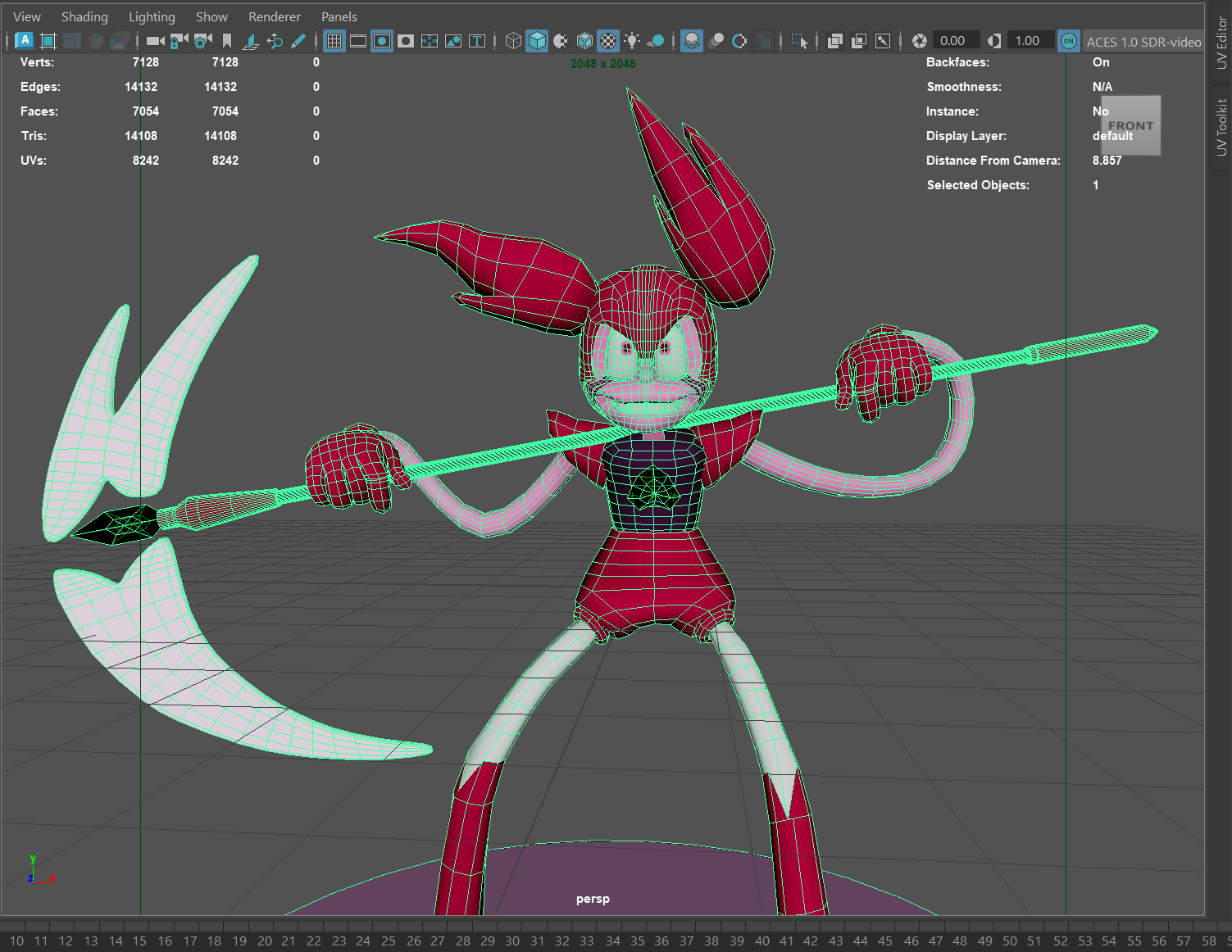Toggle the Textured display checker icon
The width and height of the screenshot is (1232, 952).
(x=608, y=41)
